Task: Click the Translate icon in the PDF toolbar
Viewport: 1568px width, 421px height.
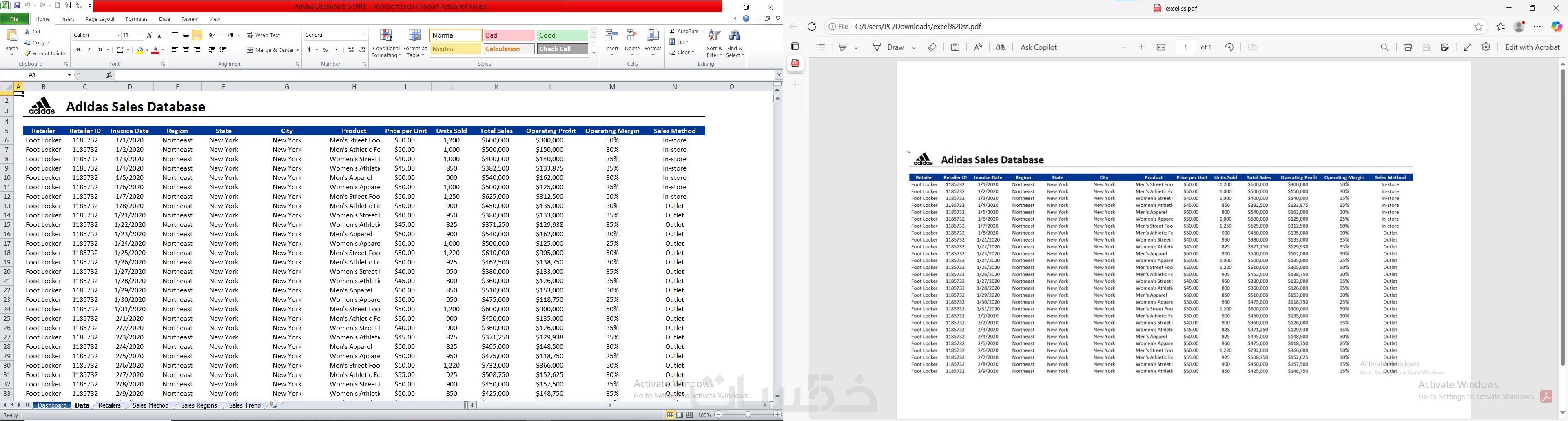Action: tap(1001, 47)
